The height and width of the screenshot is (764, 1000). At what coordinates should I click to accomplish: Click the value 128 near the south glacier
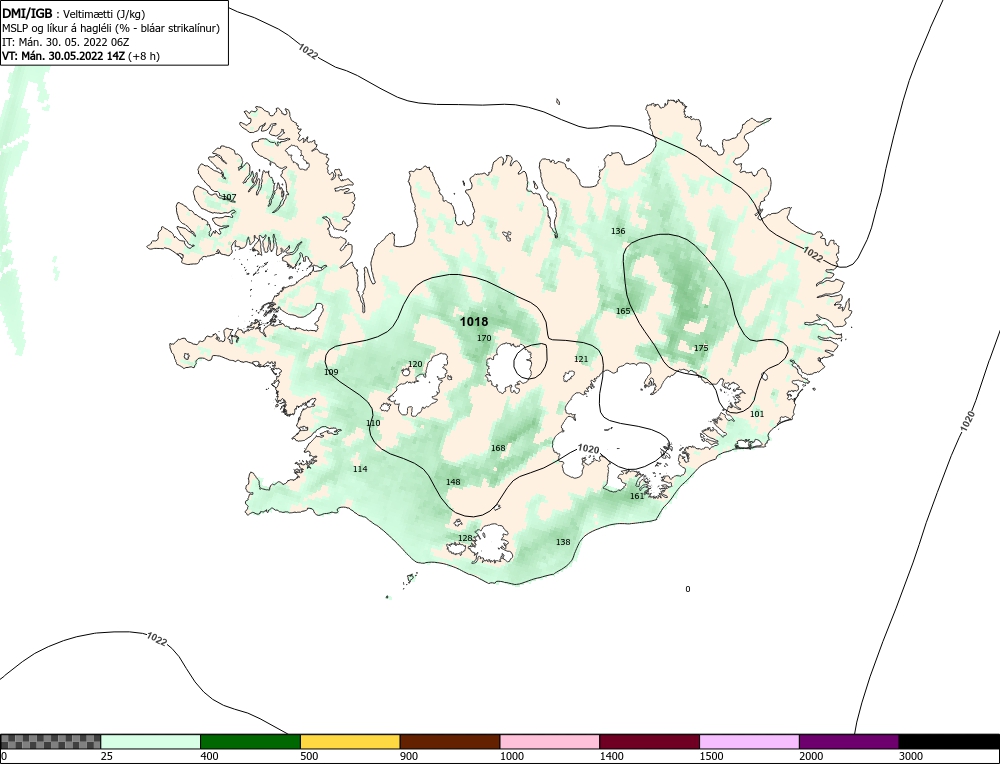coord(466,538)
